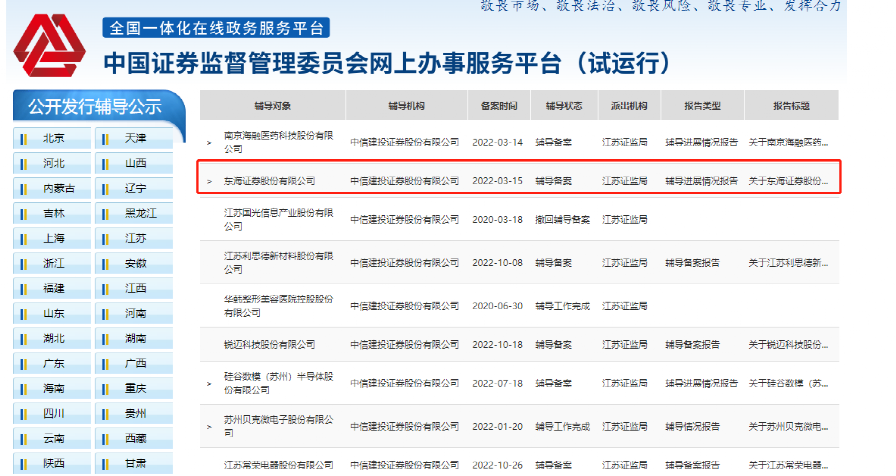This screenshot has width=896, height=476.
Task: Click the 报告类型 column header
Action: [702, 106]
